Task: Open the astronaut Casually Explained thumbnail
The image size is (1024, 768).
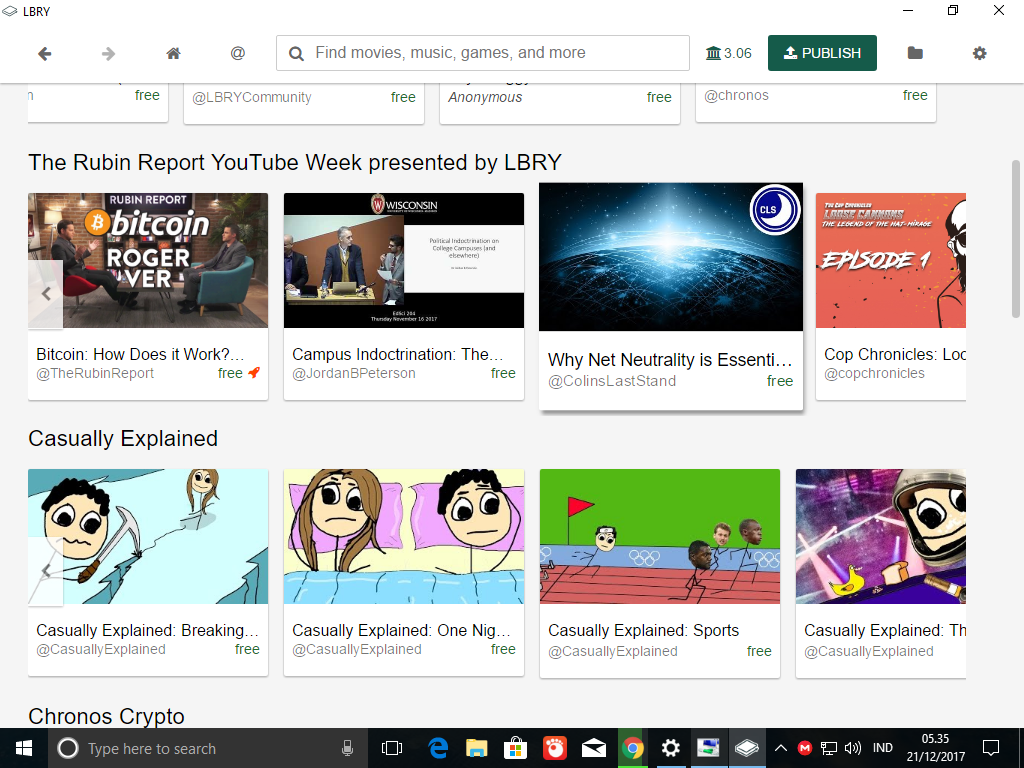Action: 880,536
